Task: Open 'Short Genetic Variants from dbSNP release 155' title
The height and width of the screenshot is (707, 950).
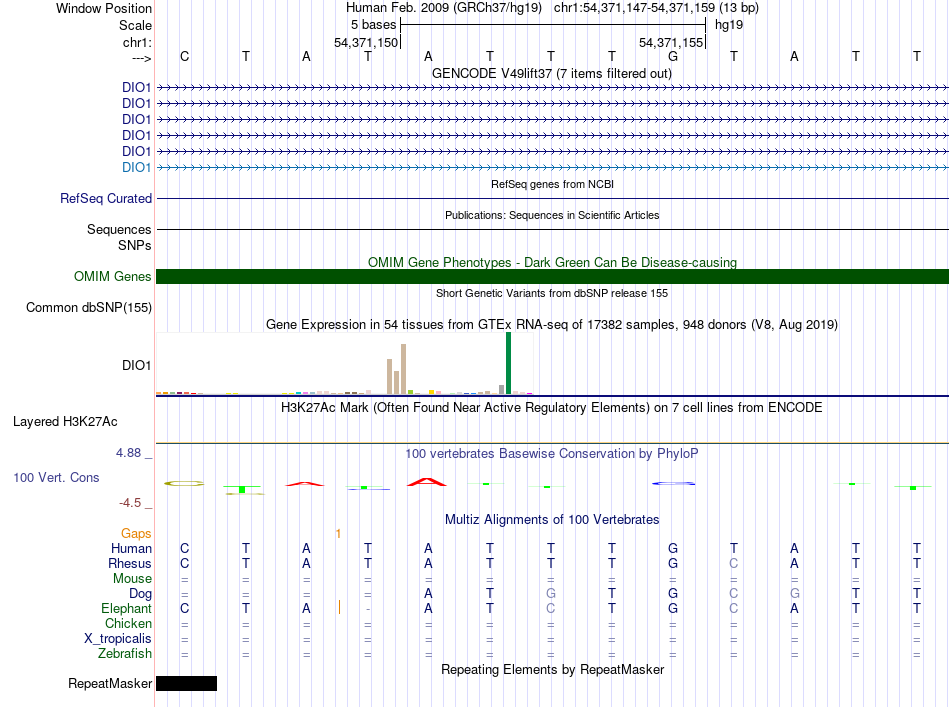Action: tap(552, 293)
